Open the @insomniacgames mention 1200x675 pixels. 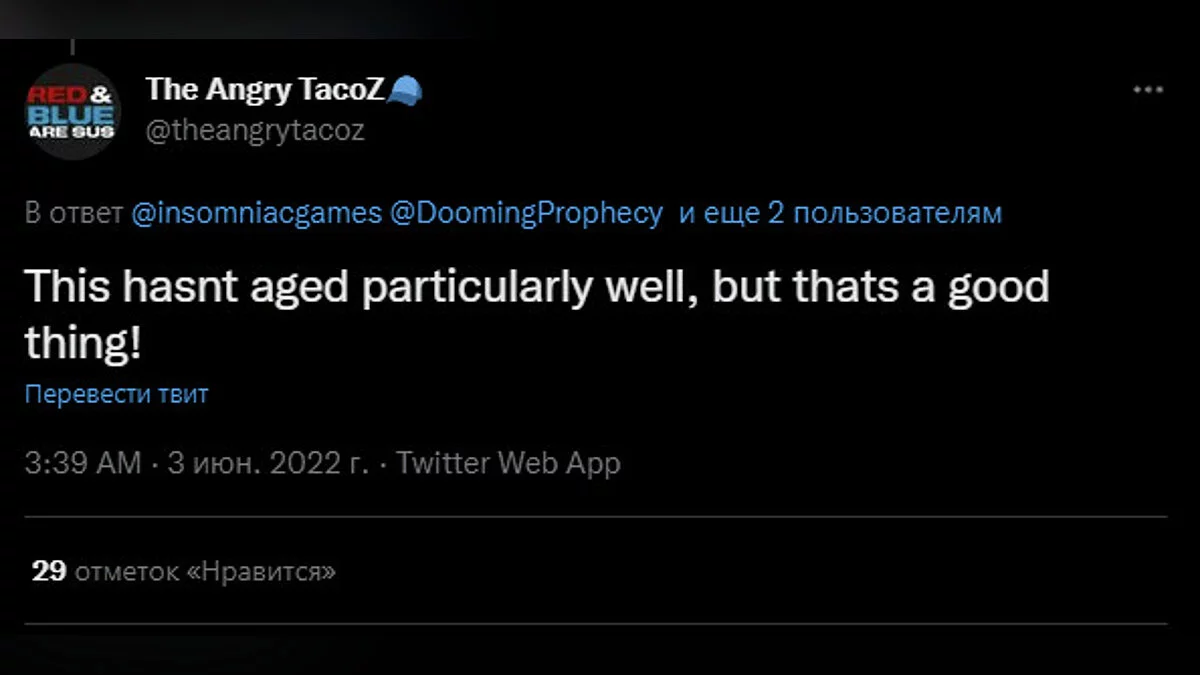(255, 213)
